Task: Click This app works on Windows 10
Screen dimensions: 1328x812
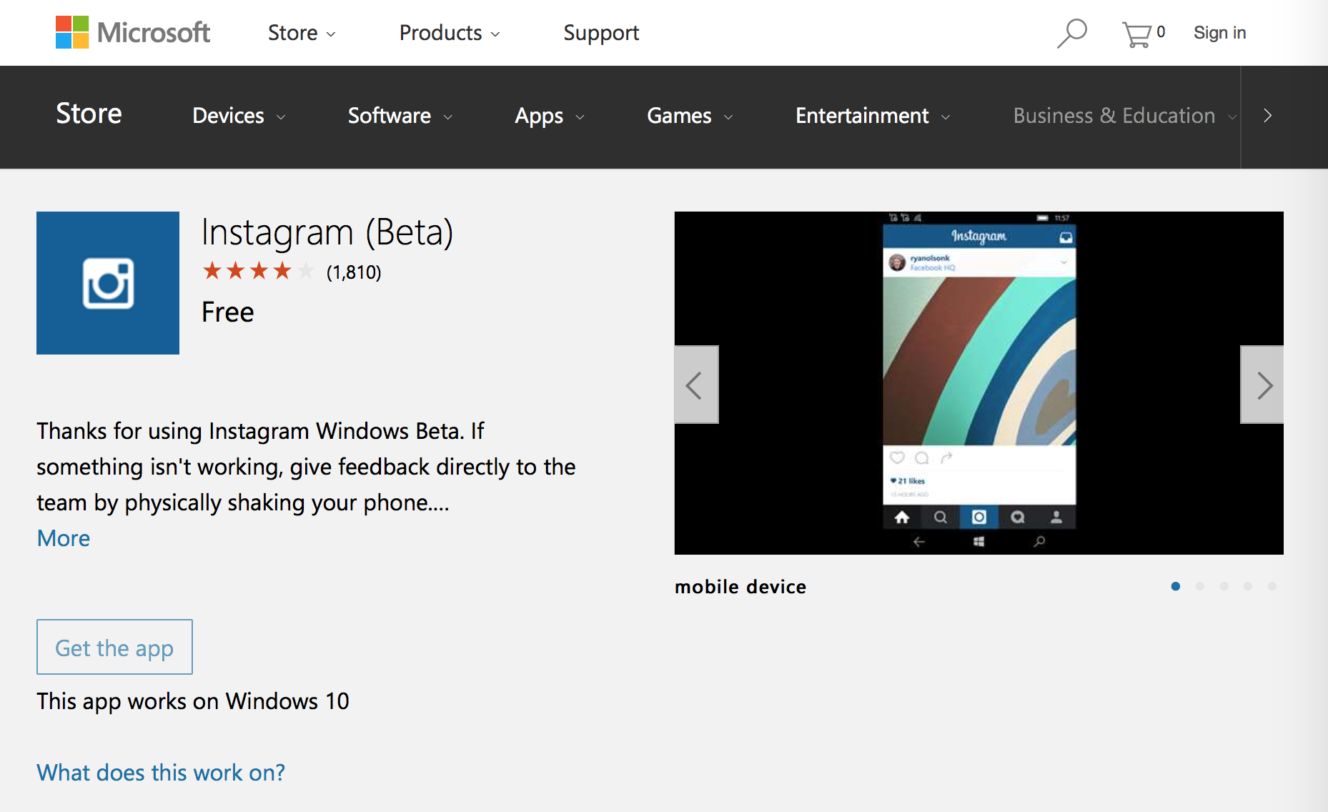Action: (193, 701)
